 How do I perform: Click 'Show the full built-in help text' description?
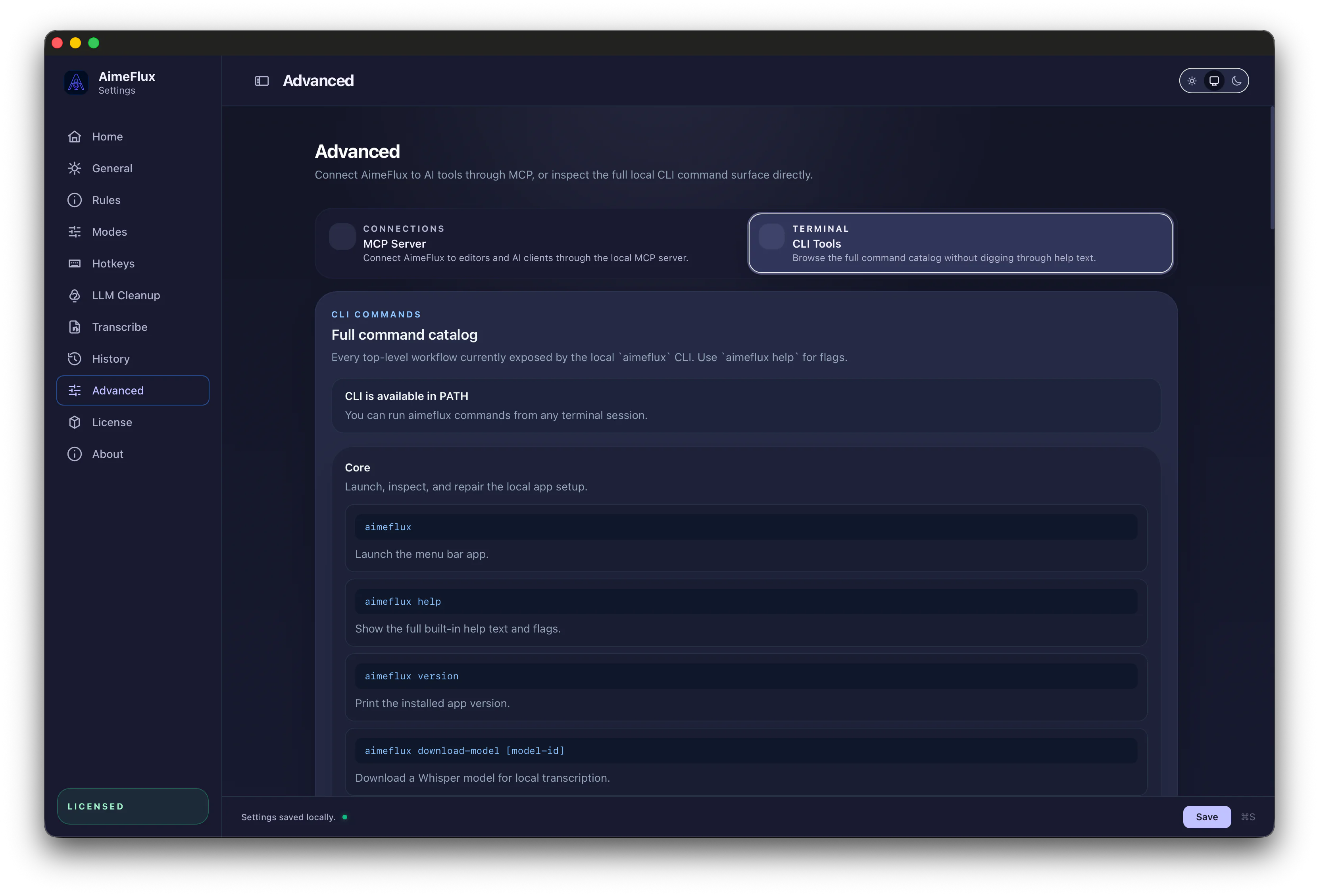click(x=458, y=629)
